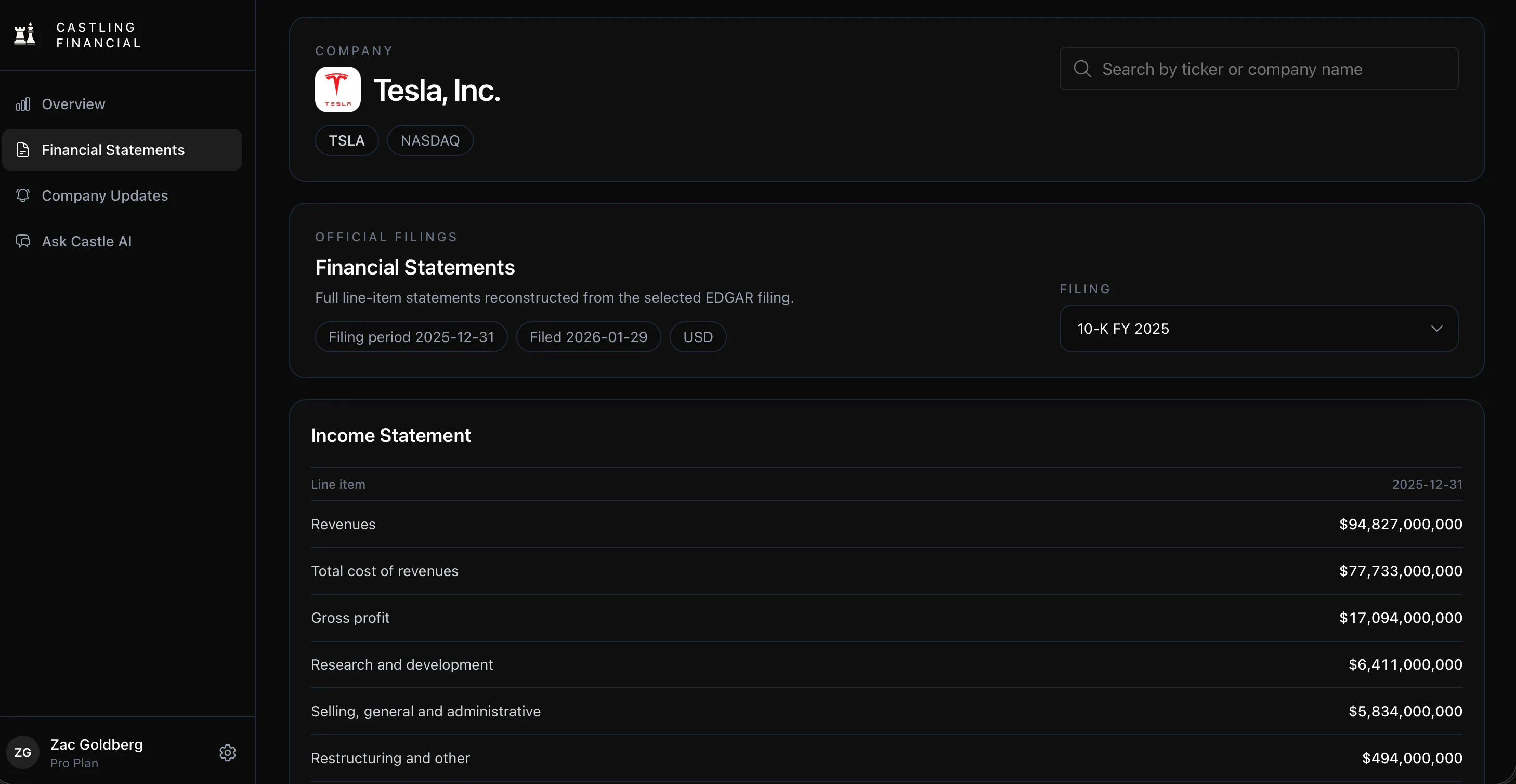Click the Overview bar chart icon
This screenshot has width=1516, height=784.
23,104
